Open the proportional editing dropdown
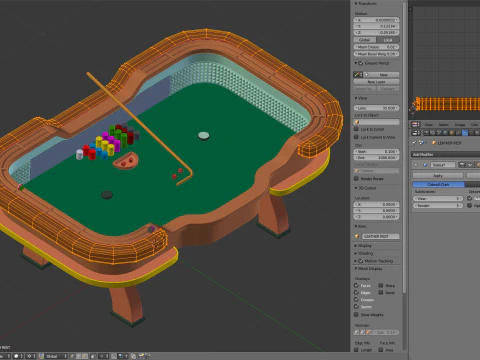Image resolution: width=480 pixels, height=360 pixels. point(103,356)
